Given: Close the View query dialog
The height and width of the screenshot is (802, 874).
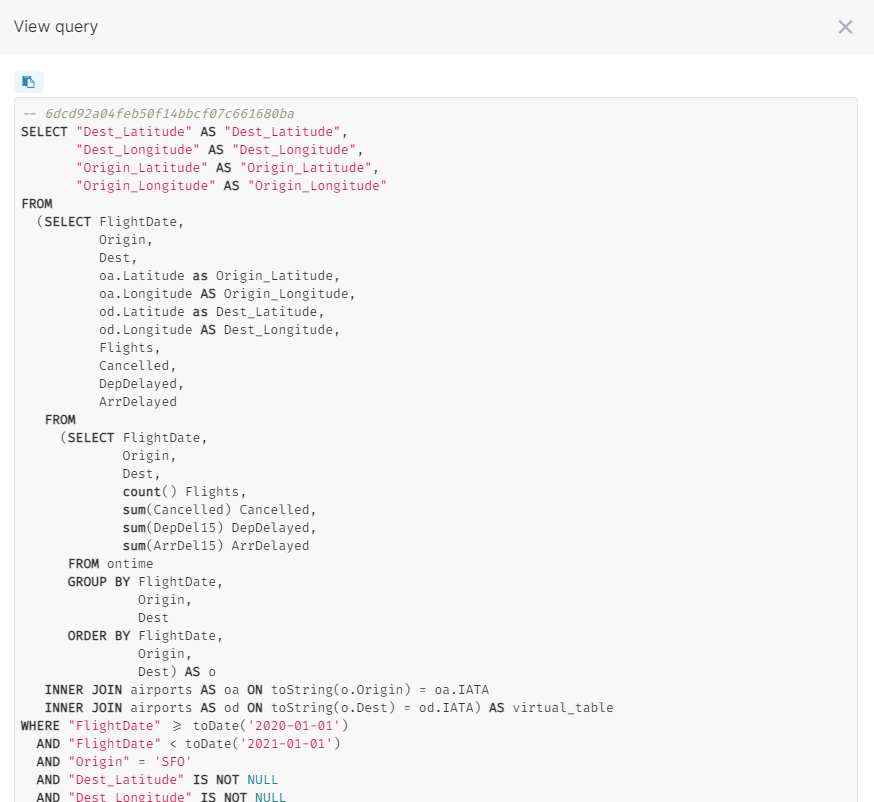Looking at the screenshot, I should 845,27.
